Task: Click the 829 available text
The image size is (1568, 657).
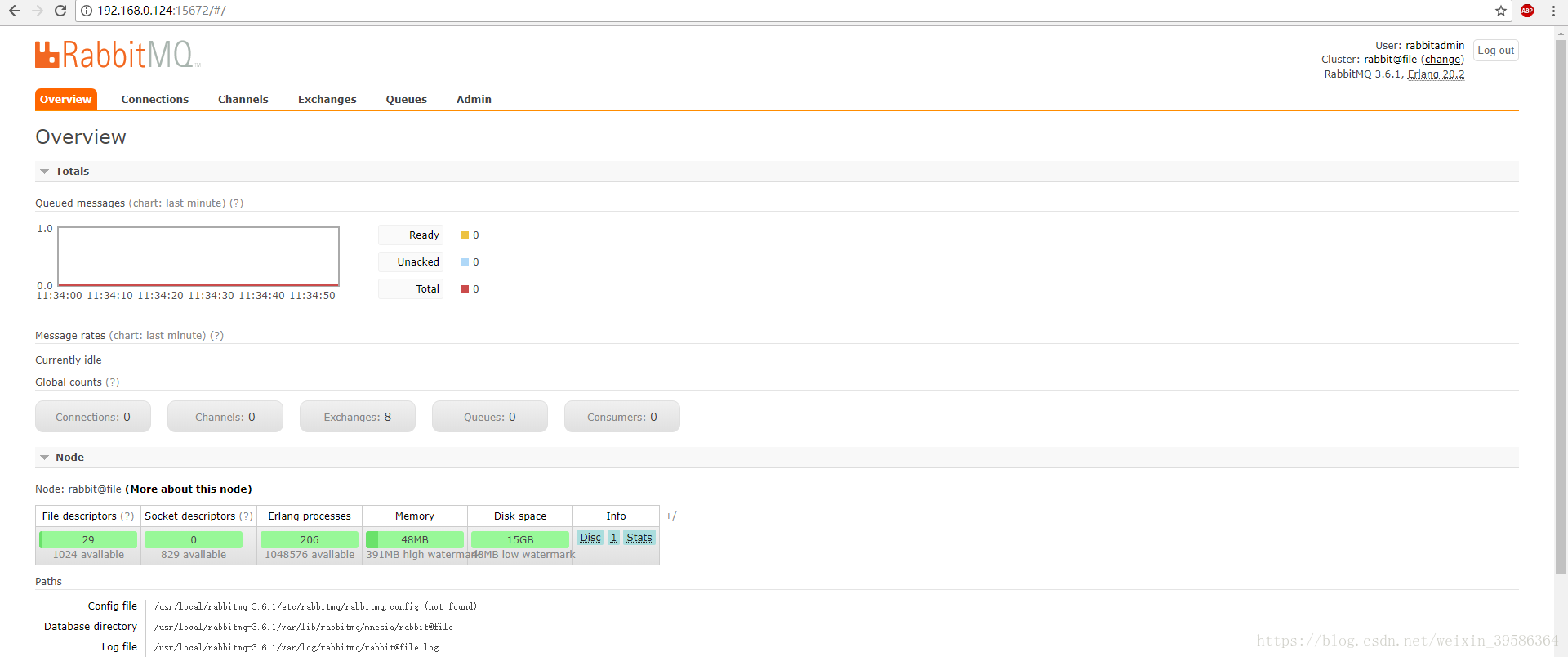Action: click(194, 555)
